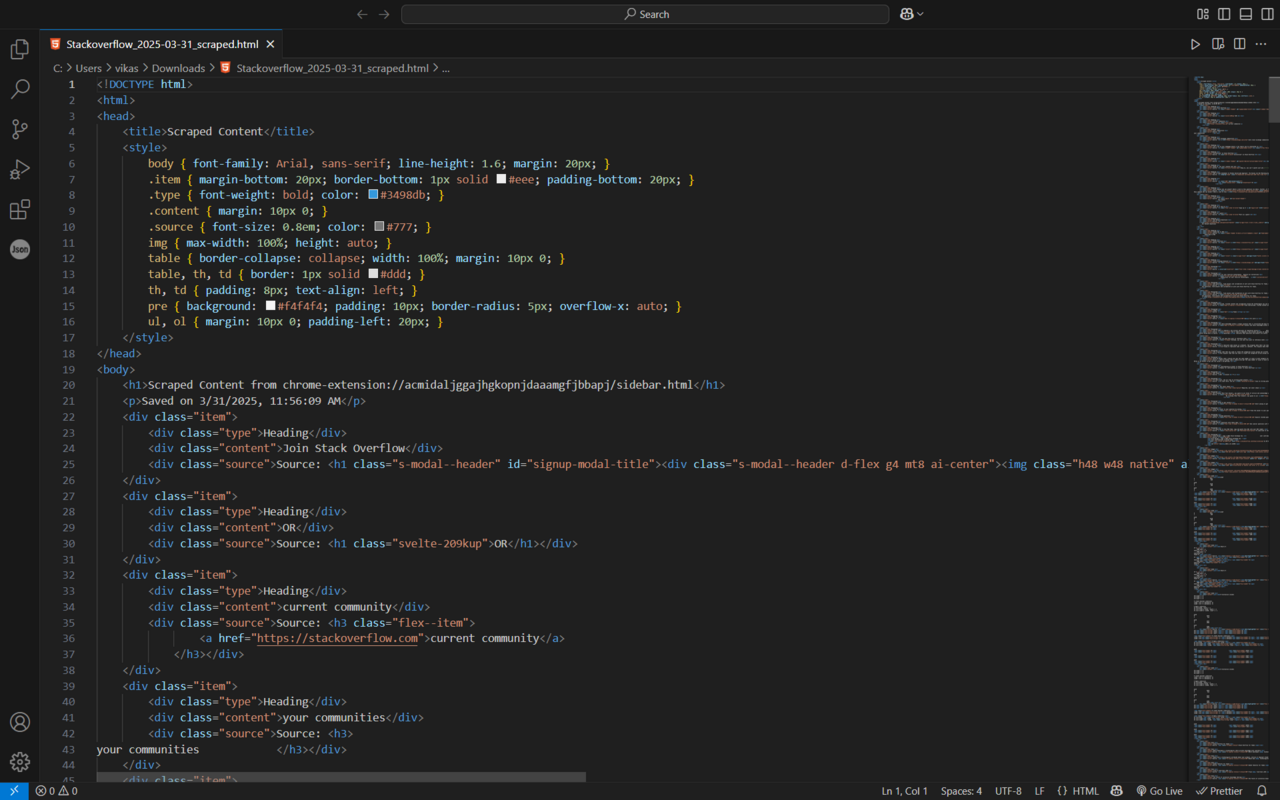Toggle the secondary side bar
This screenshot has width=1280, height=800.
(1267, 14)
